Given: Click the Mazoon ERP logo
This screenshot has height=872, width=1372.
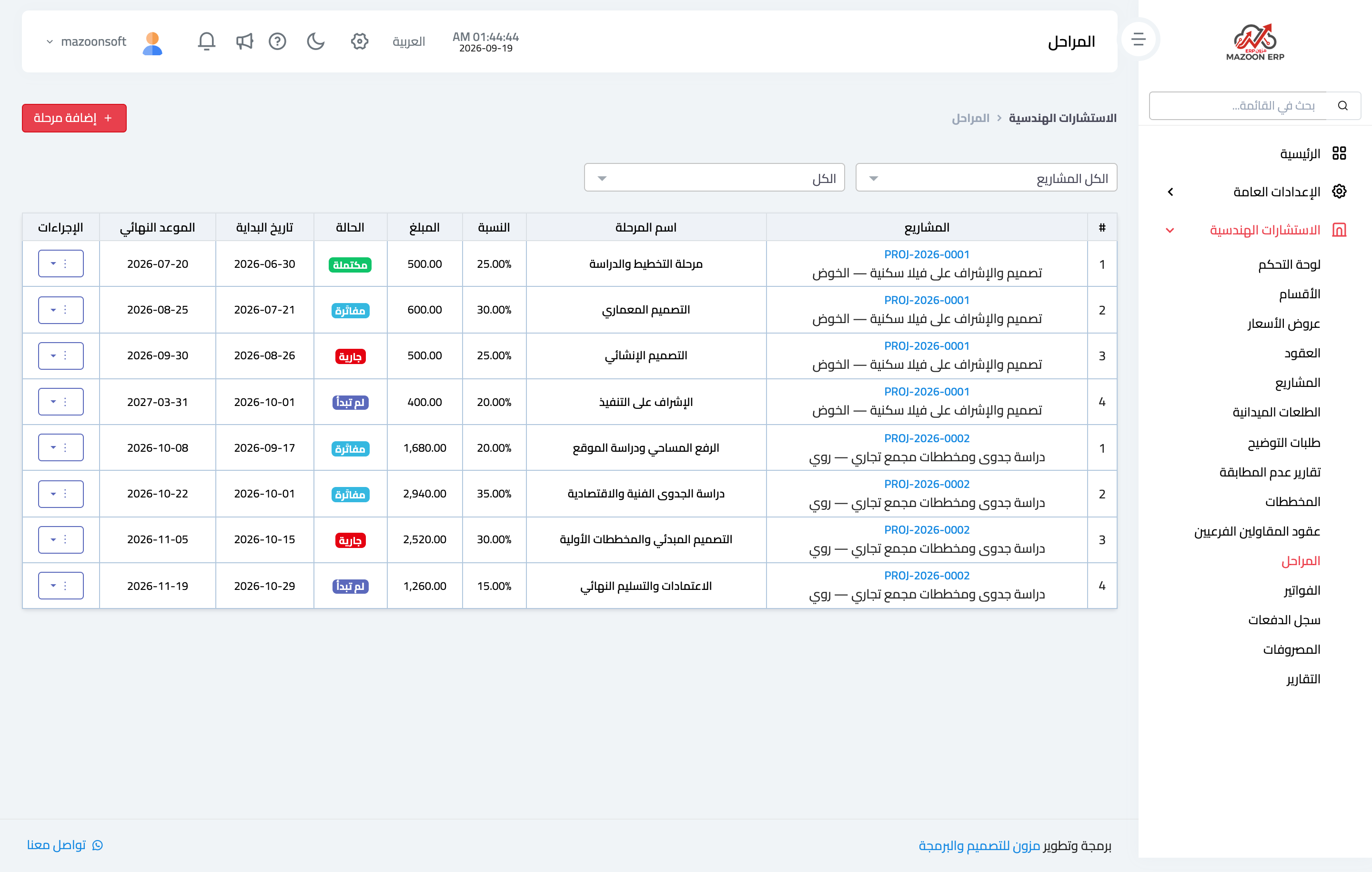Looking at the screenshot, I should click(x=1255, y=41).
